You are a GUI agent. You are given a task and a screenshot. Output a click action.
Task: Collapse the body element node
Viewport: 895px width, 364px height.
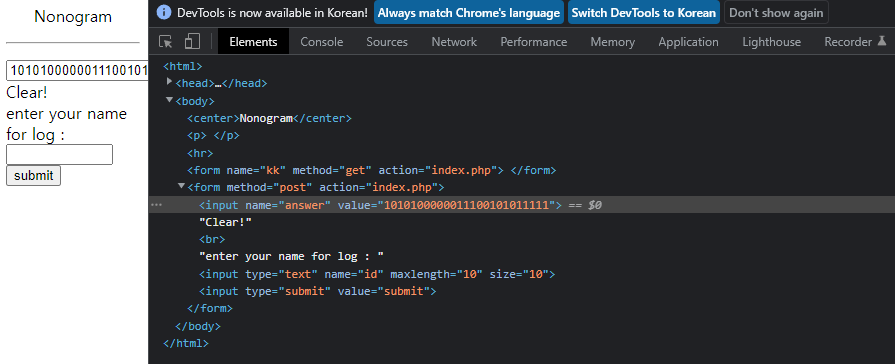coord(170,100)
